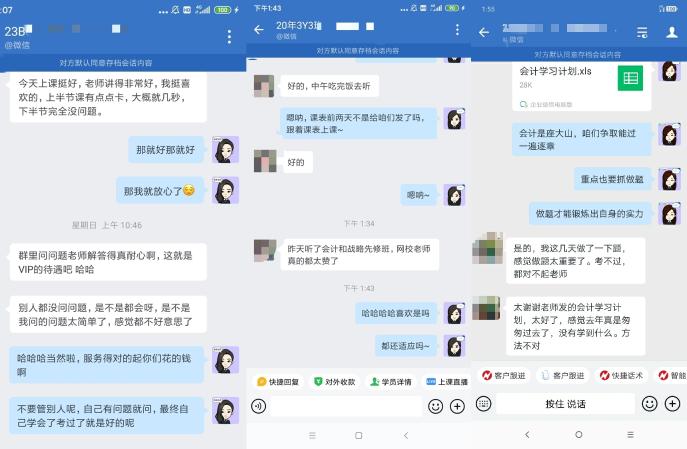
Task: Open emoji picker in middle chat
Action: point(435,407)
